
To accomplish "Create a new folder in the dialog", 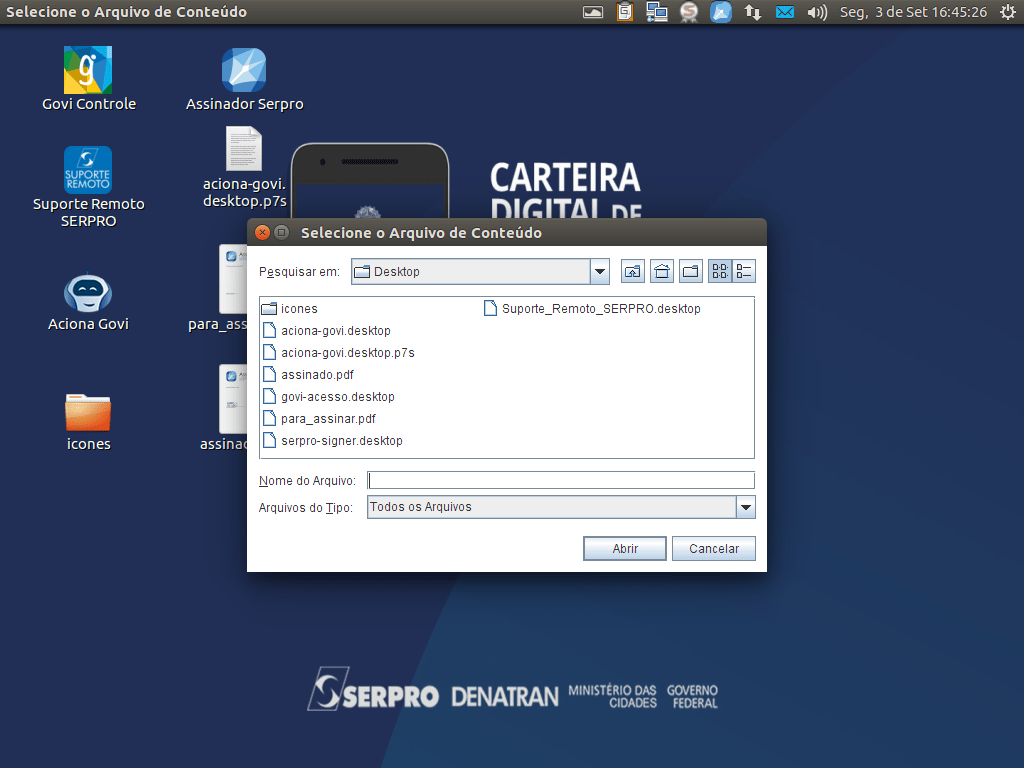I will (x=691, y=272).
